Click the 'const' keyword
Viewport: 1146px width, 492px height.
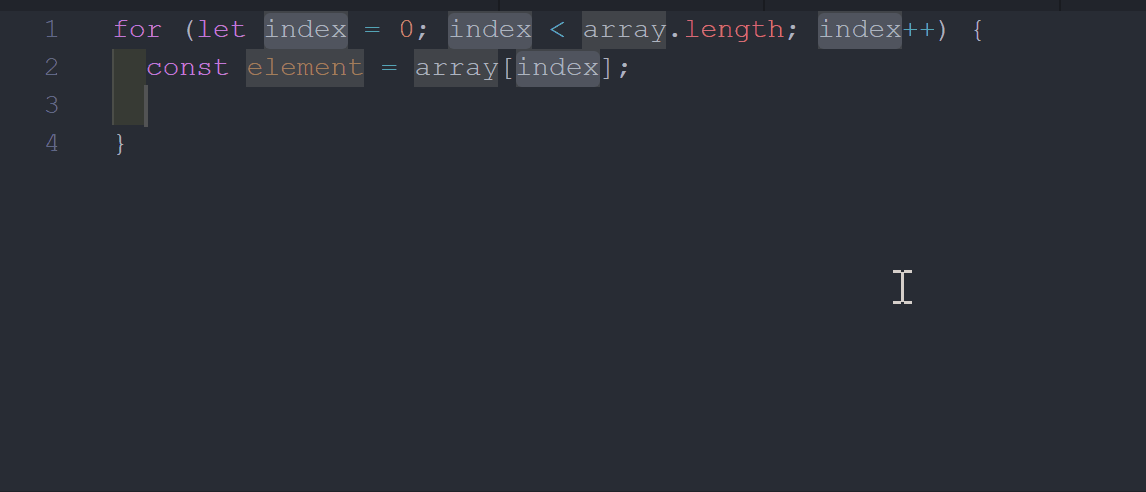188,68
